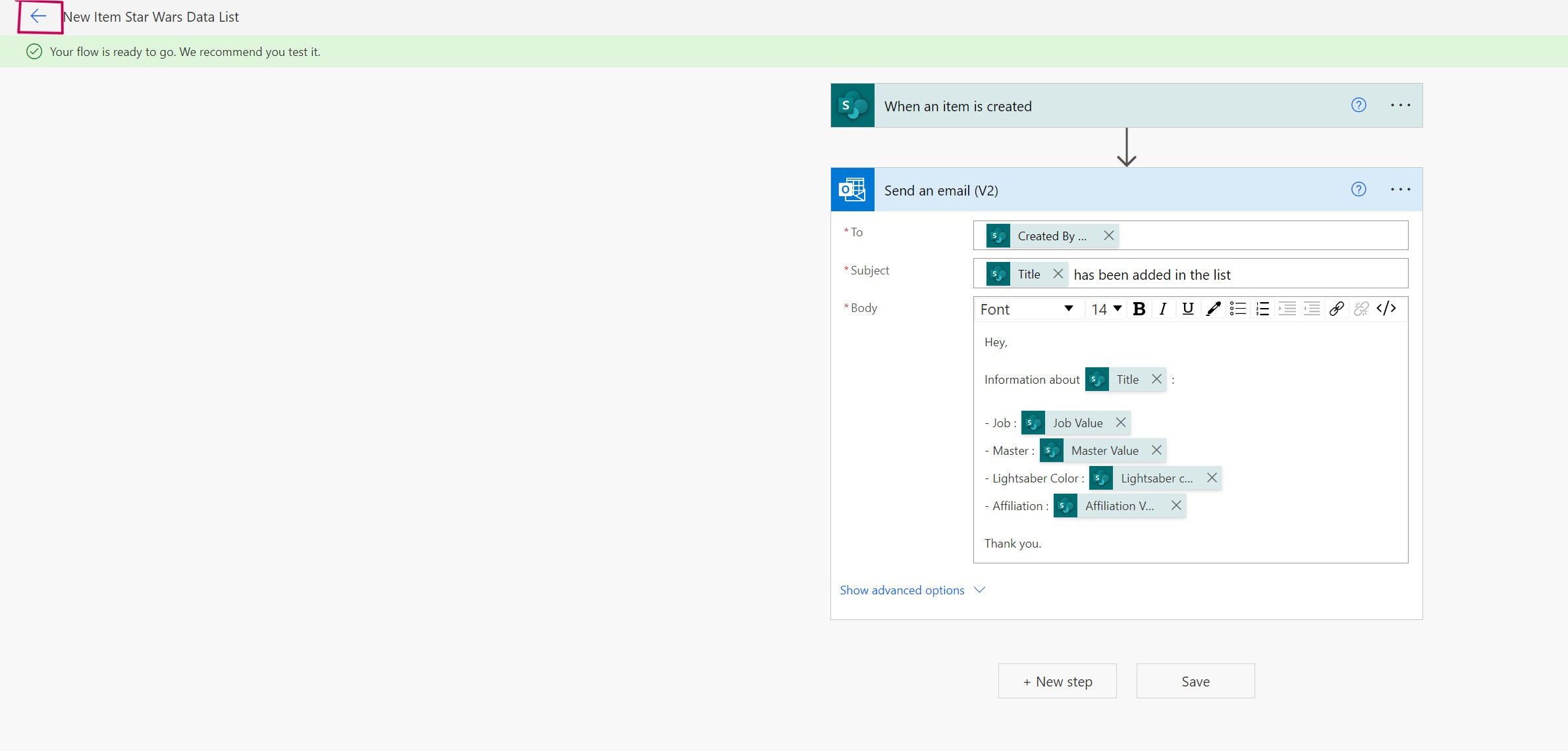Decrease indent in the body
The width and height of the screenshot is (1568, 751).
1311,309
